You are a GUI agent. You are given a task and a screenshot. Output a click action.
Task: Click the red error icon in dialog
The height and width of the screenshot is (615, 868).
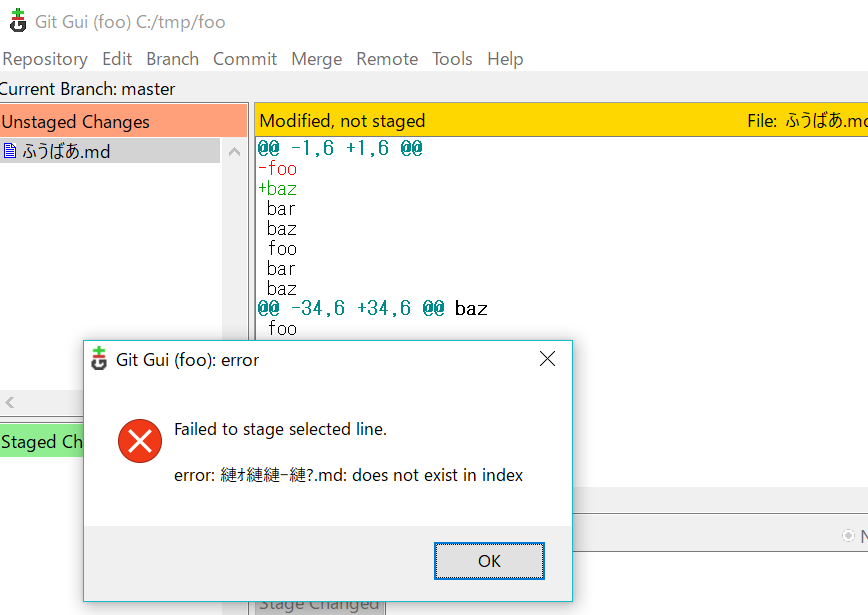pyautogui.click(x=140, y=441)
